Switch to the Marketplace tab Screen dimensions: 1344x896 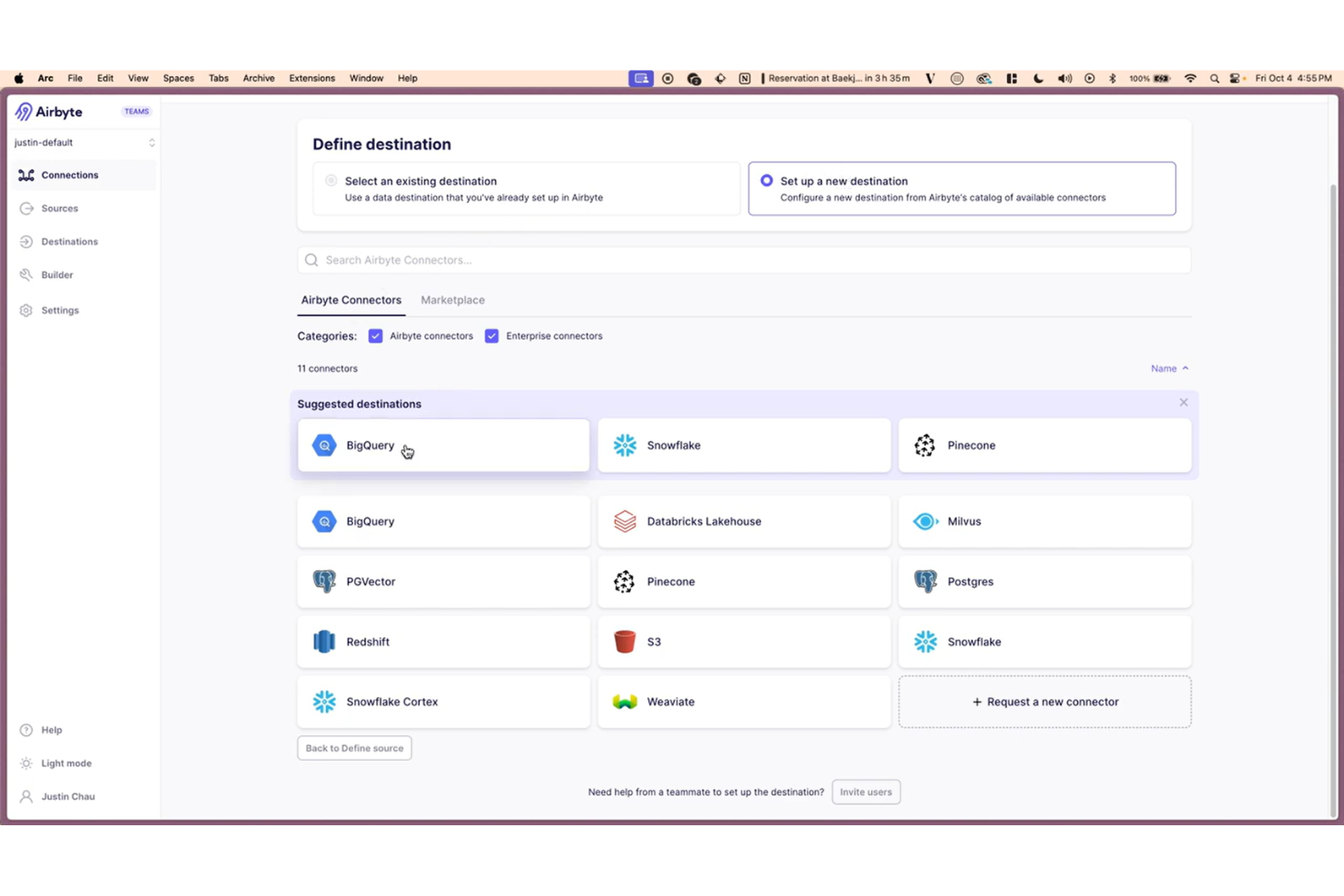click(452, 300)
